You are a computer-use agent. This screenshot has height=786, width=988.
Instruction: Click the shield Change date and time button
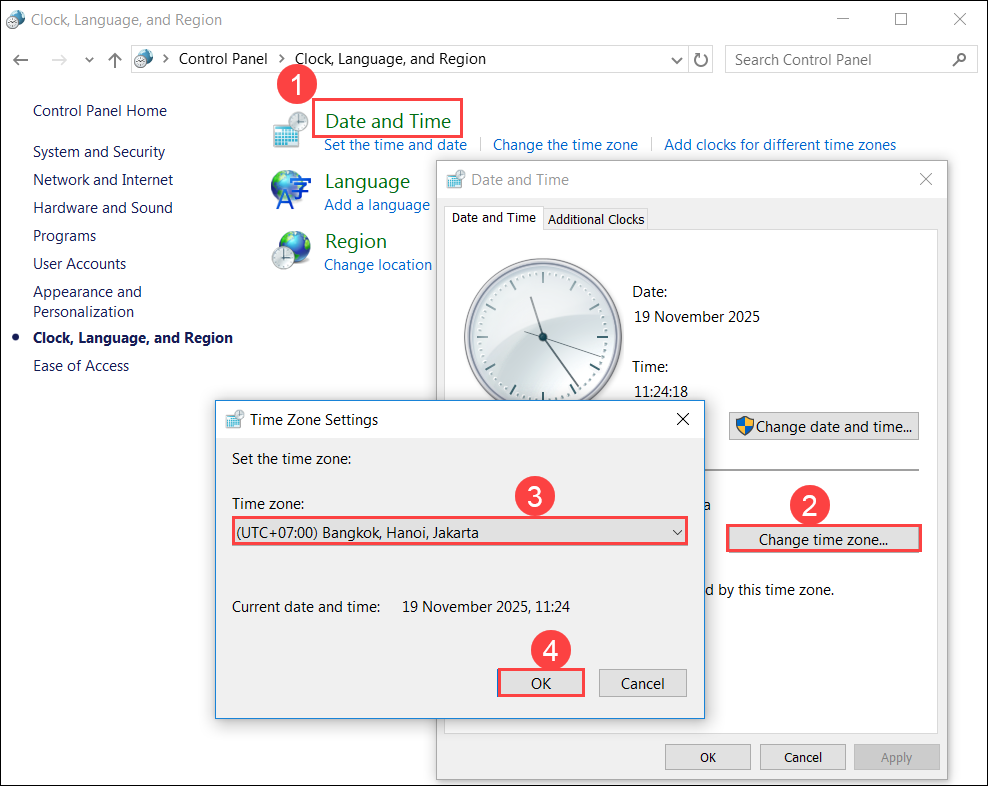(x=823, y=427)
